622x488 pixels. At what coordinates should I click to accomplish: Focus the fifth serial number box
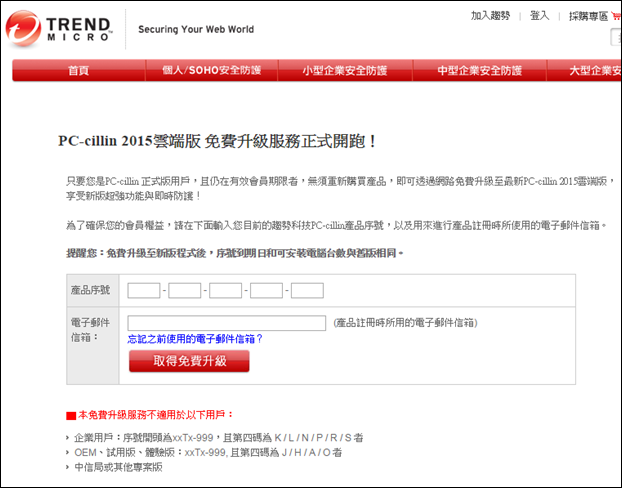[x=307, y=290]
